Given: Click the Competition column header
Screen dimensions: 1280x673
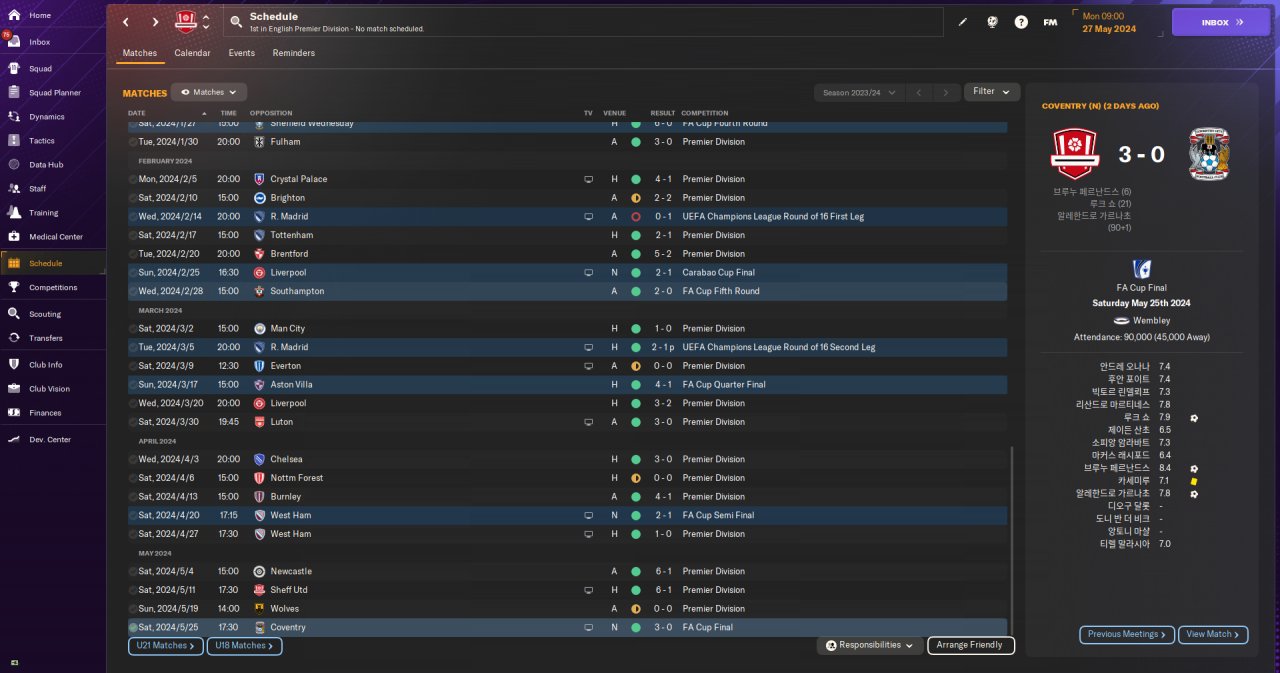Looking at the screenshot, I should [x=705, y=113].
